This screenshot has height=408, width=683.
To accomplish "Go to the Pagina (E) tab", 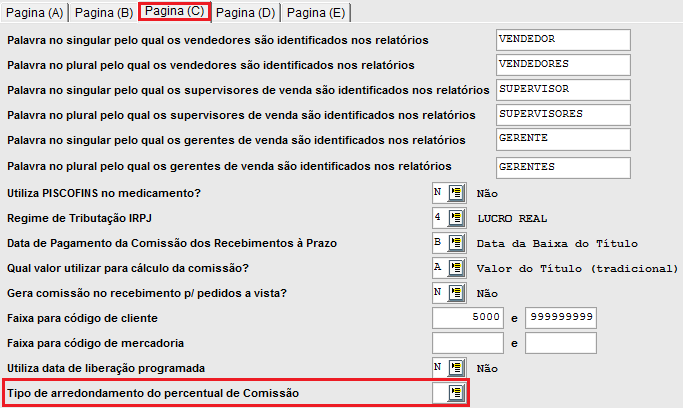I will (316, 13).
